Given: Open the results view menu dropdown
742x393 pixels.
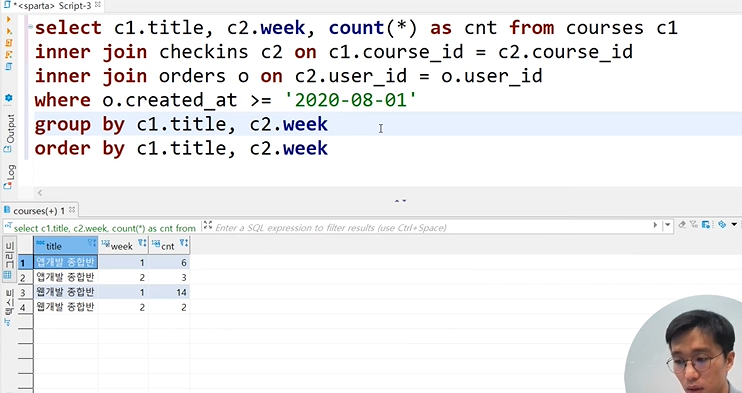Looking at the screenshot, I should click(734, 224).
